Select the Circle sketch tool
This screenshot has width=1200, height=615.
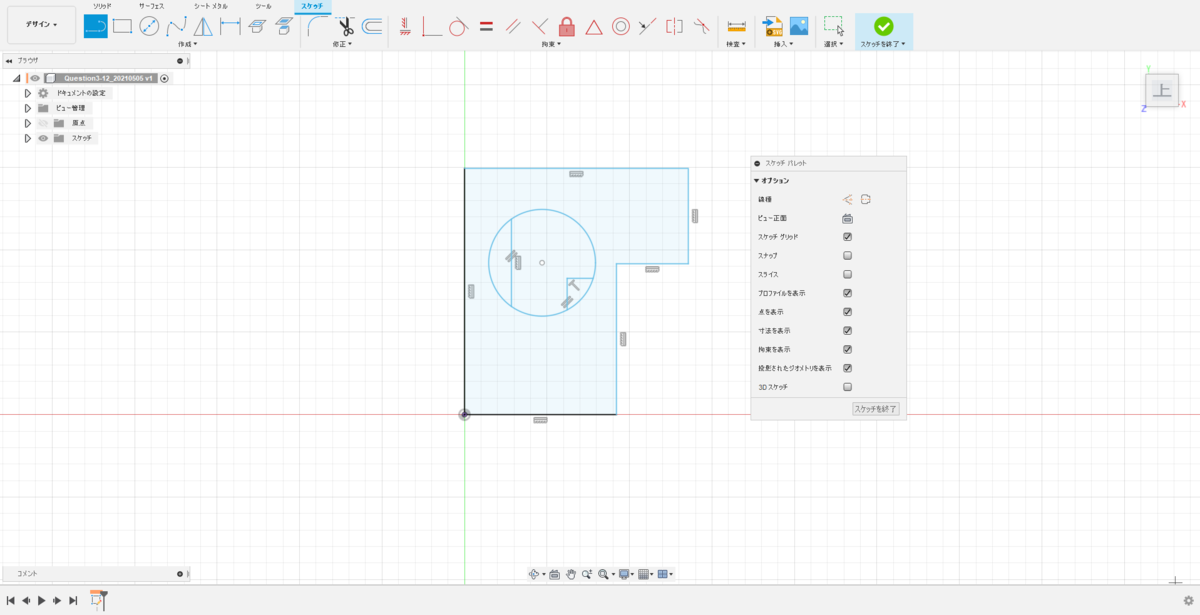[x=149, y=27]
